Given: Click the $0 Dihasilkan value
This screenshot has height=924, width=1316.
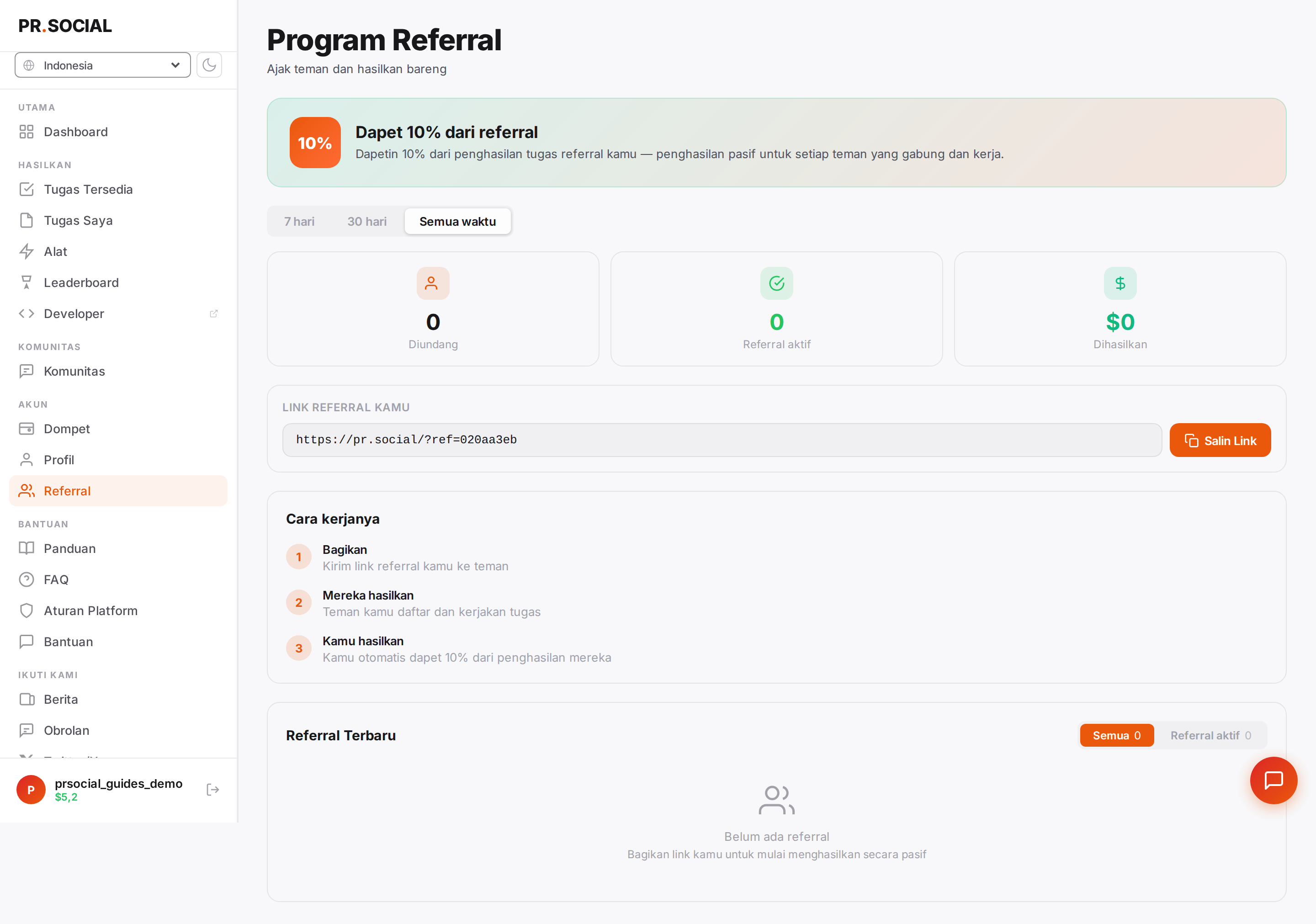Looking at the screenshot, I should point(1120,322).
